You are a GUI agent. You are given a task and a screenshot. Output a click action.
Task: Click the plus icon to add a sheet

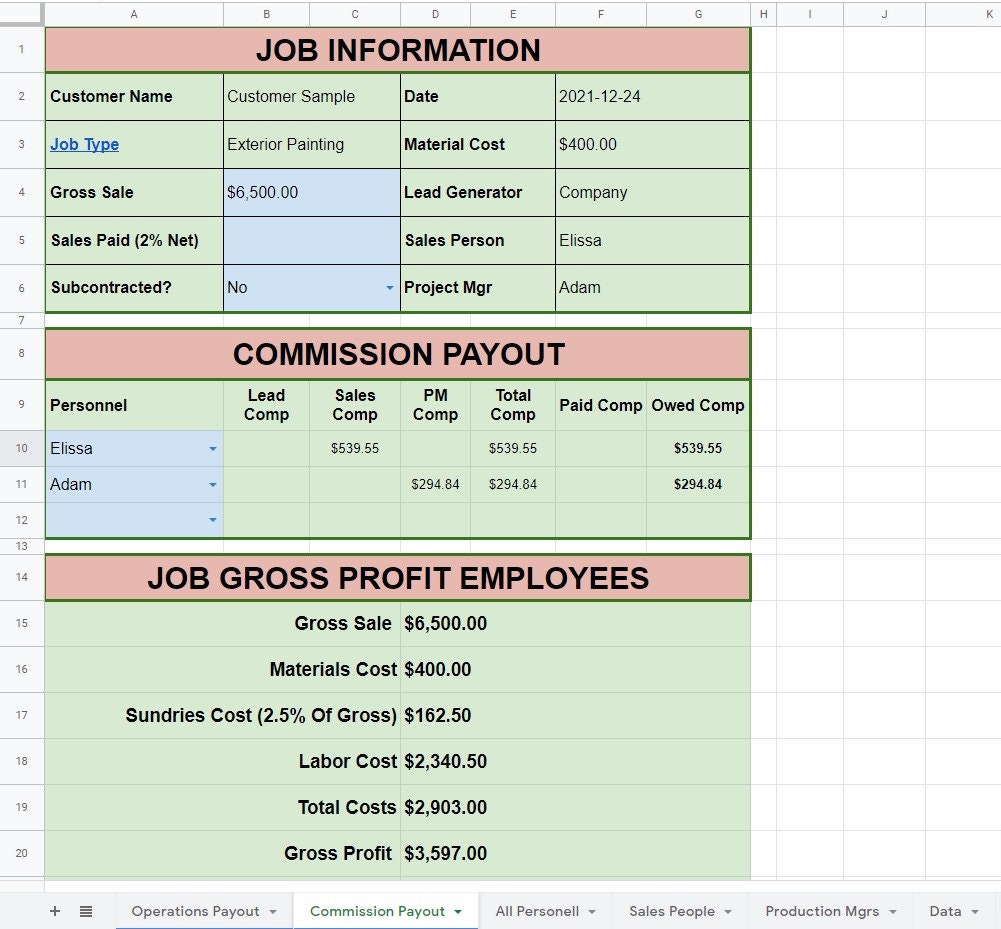point(54,911)
